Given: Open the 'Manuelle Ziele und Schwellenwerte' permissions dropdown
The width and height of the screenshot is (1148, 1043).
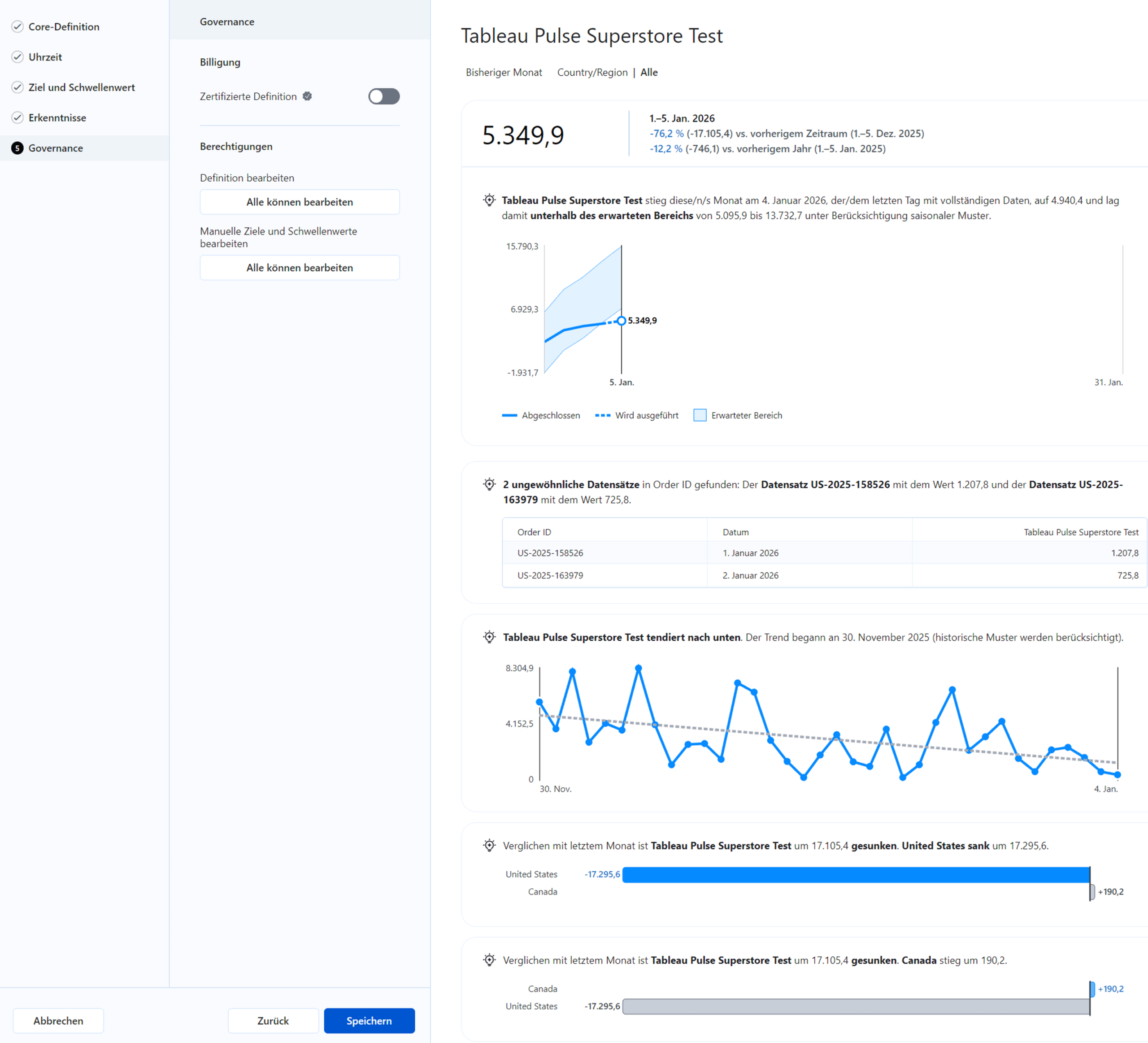Looking at the screenshot, I should (x=300, y=268).
